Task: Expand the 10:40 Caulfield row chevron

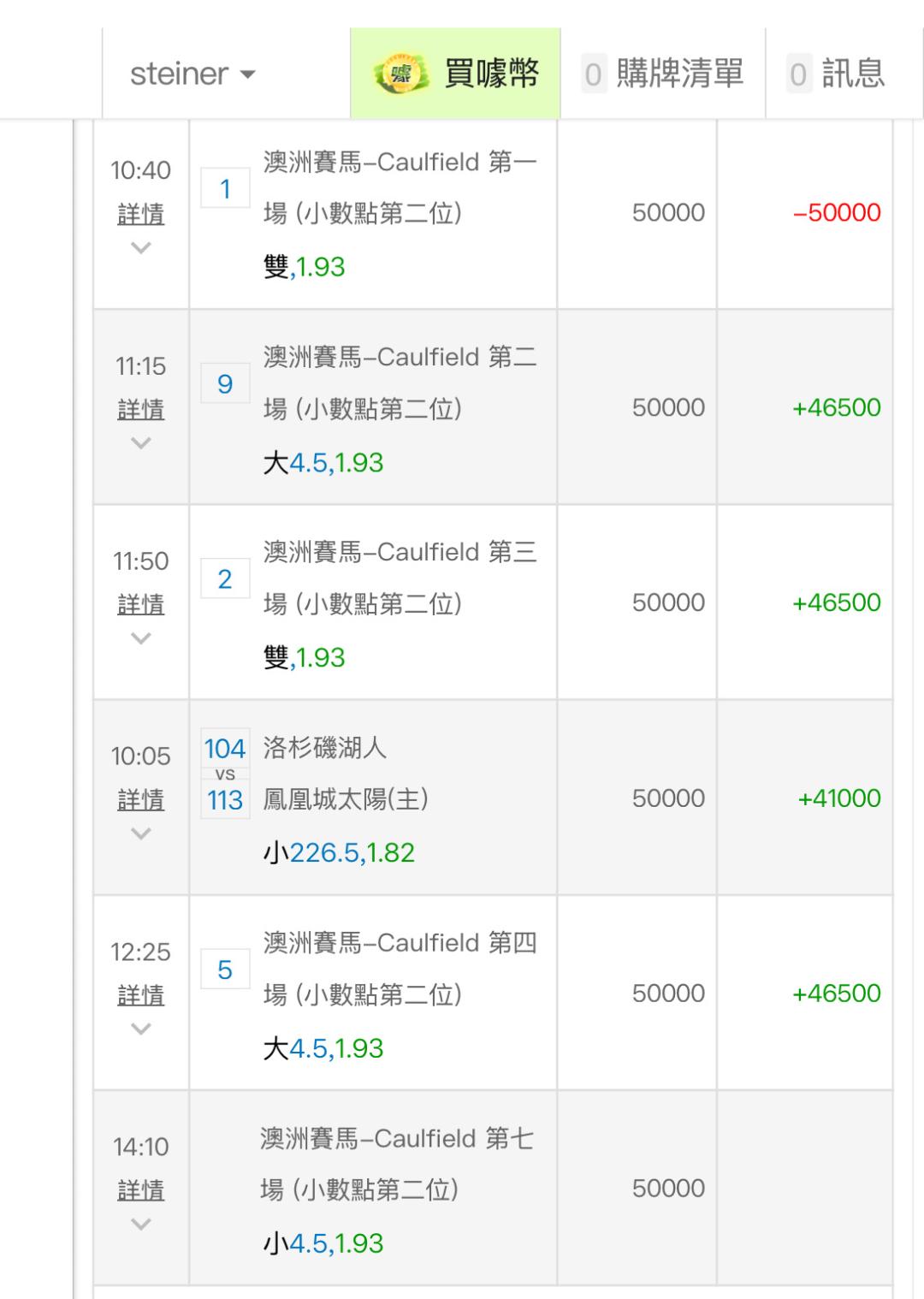Action: [141, 248]
